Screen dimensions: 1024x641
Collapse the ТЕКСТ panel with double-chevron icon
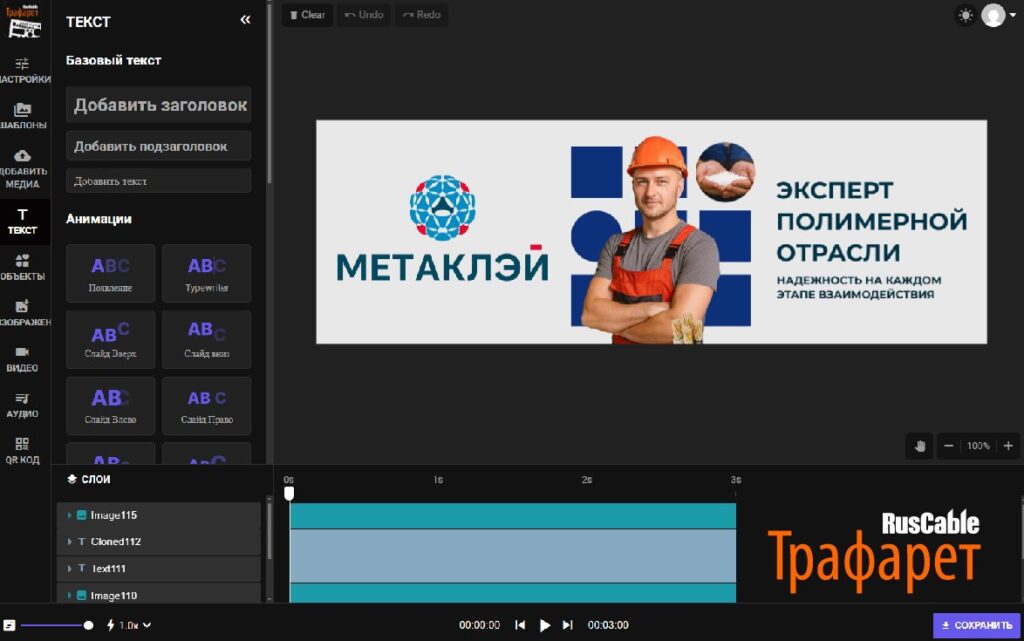(245, 20)
